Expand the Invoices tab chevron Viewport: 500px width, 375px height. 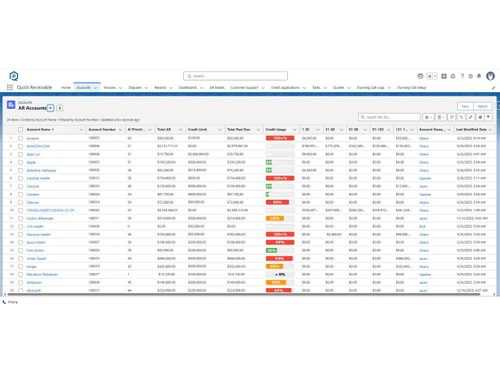click(120, 88)
